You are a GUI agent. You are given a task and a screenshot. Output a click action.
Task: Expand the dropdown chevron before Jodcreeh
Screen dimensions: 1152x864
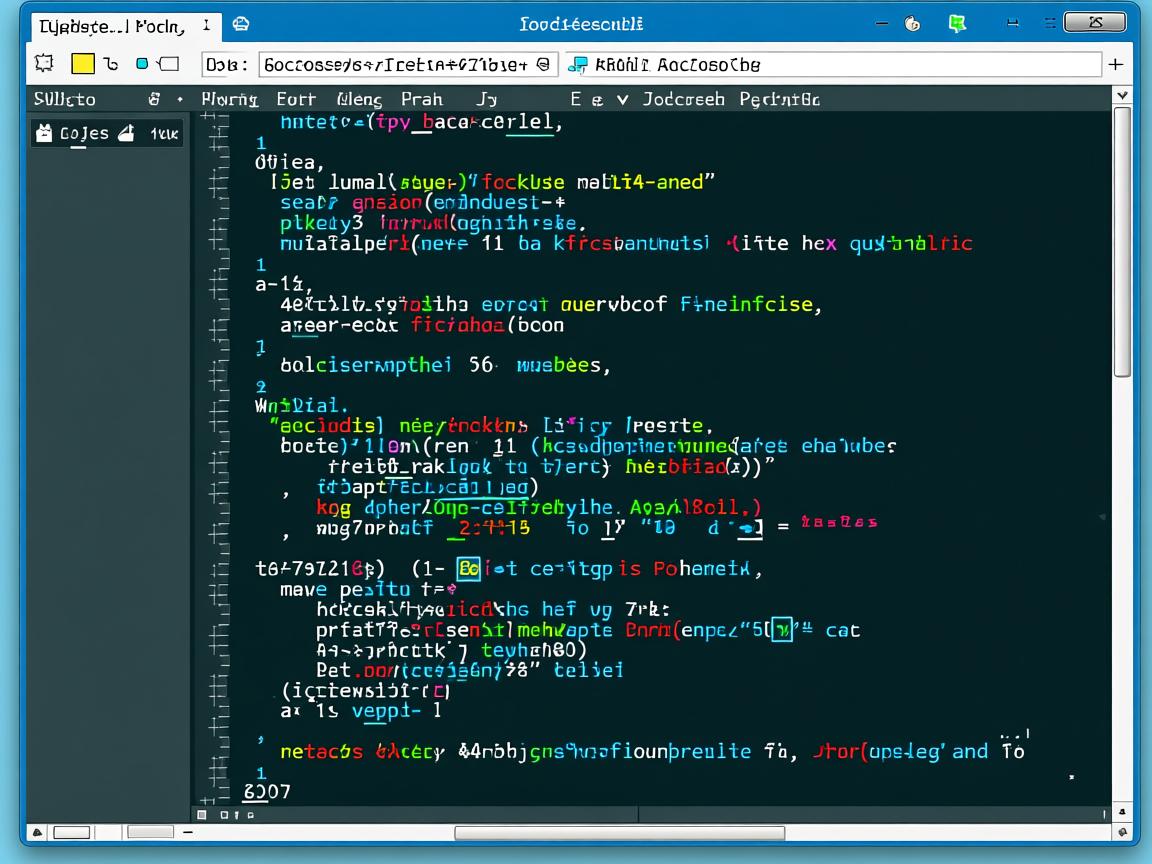pyautogui.click(x=622, y=99)
